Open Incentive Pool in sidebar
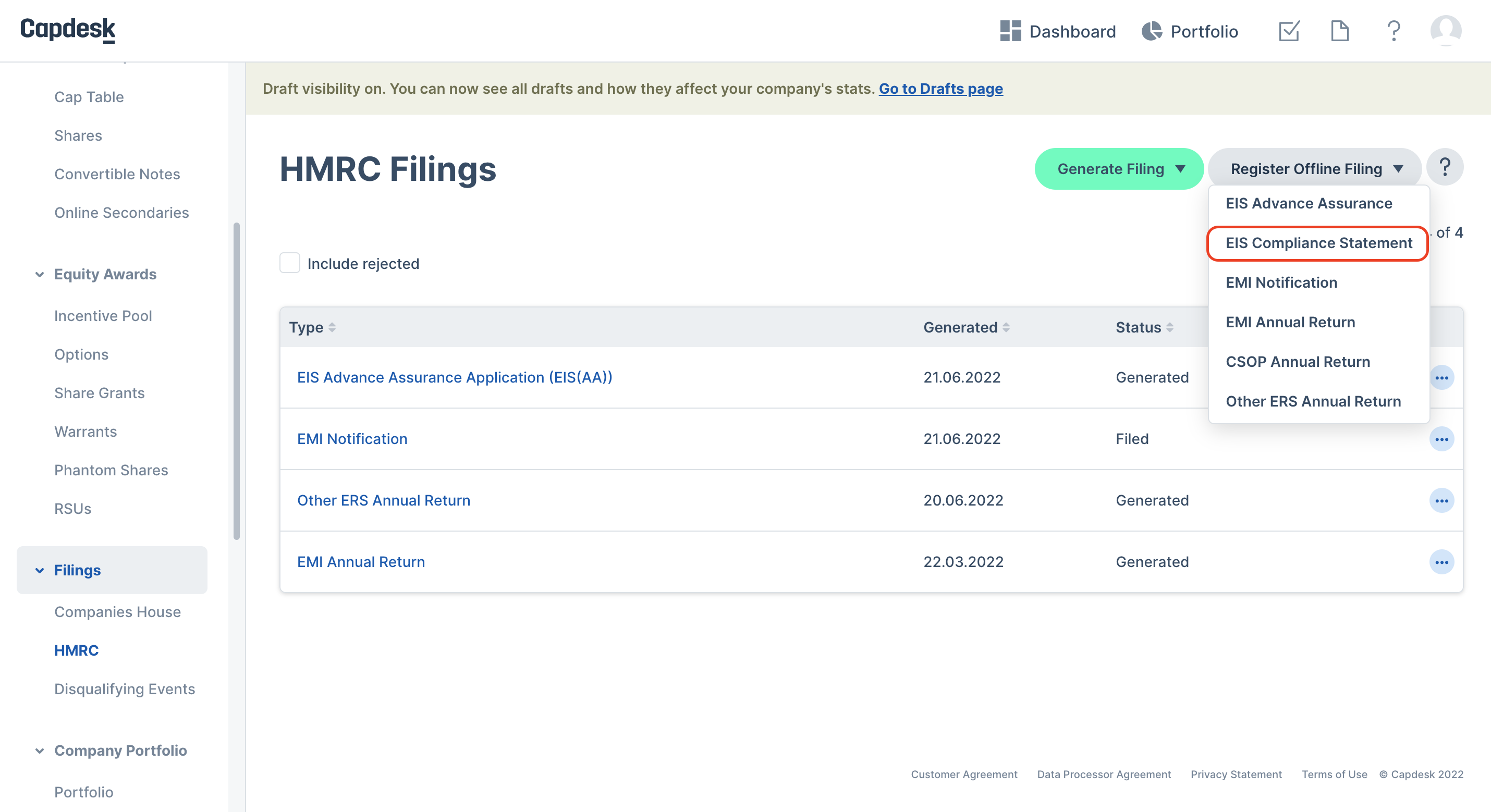The height and width of the screenshot is (812, 1491). click(x=103, y=315)
